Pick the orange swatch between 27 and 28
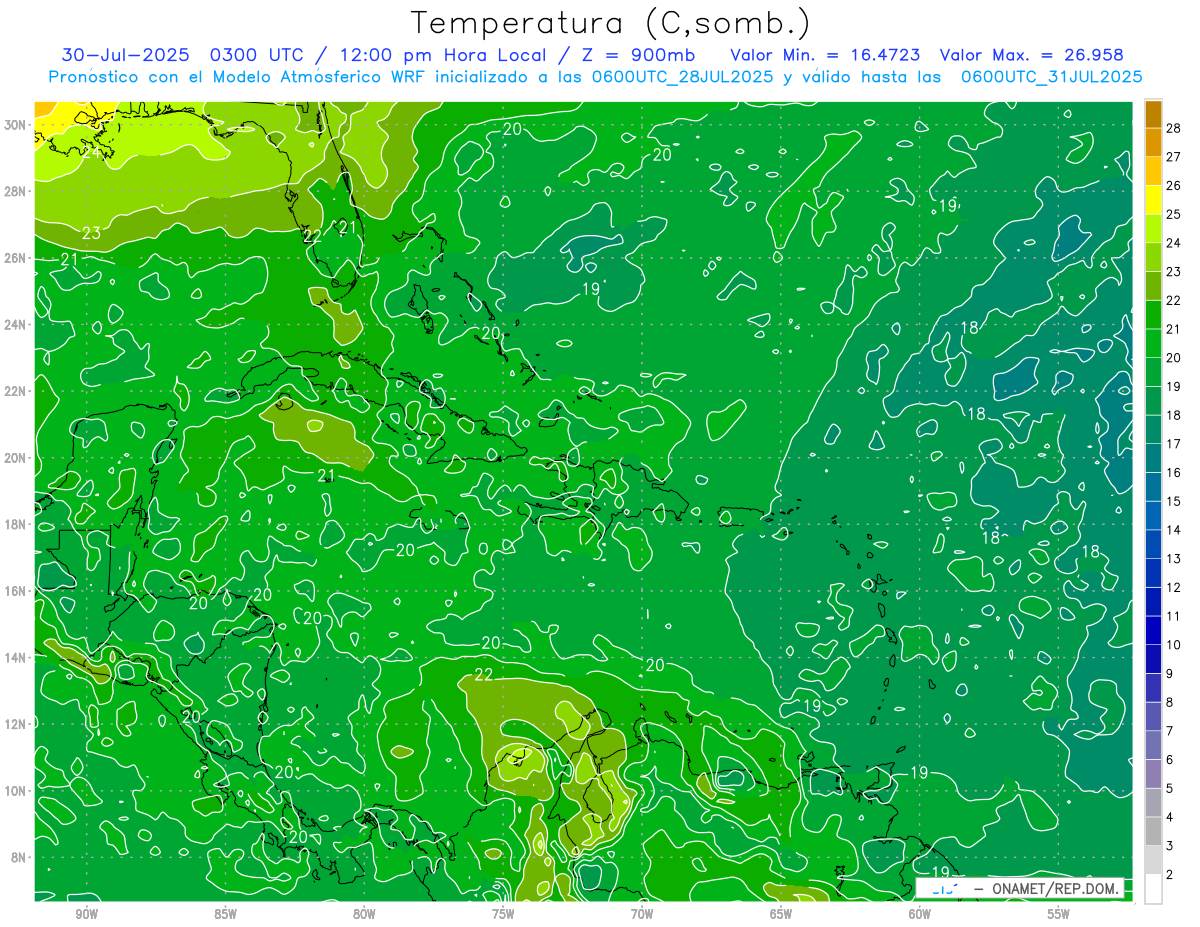 tap(1153, 143)
